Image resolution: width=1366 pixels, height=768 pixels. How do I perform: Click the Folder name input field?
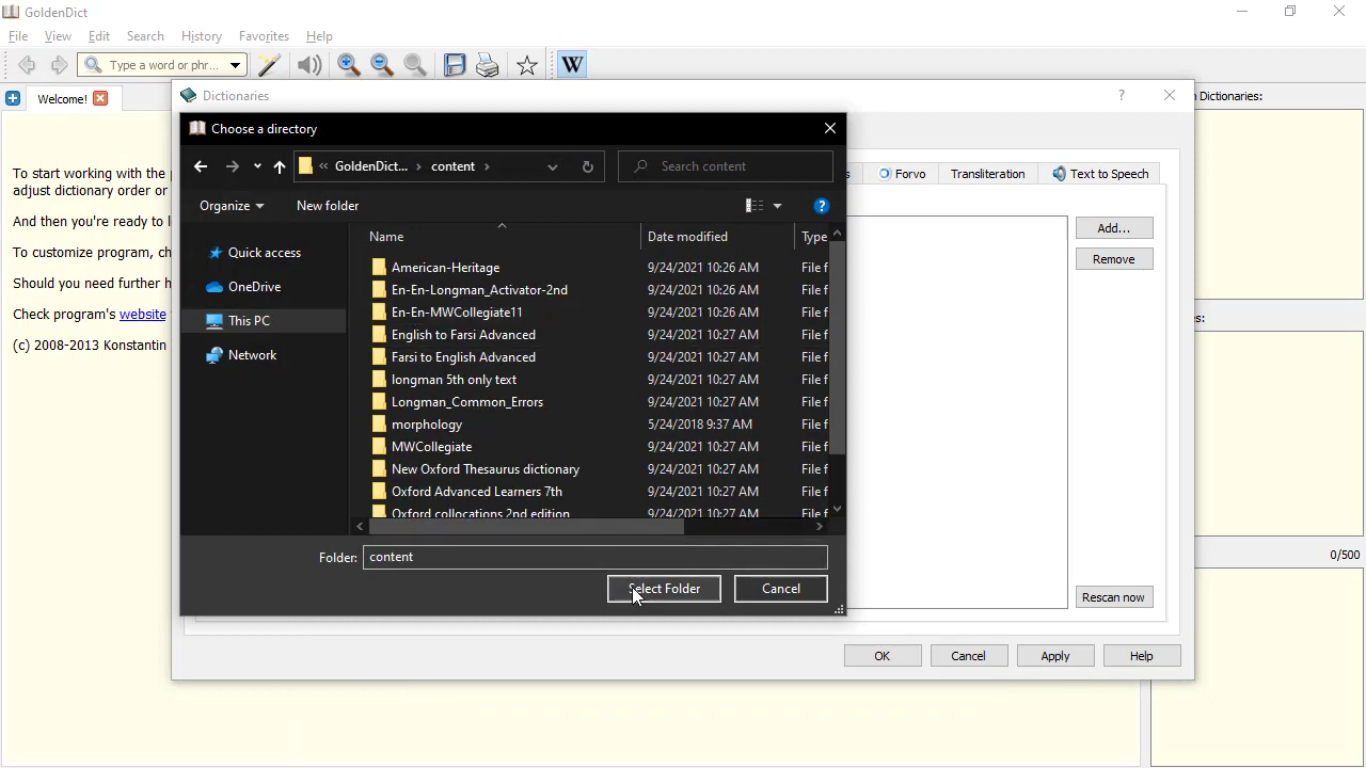(x=596, y=557)
